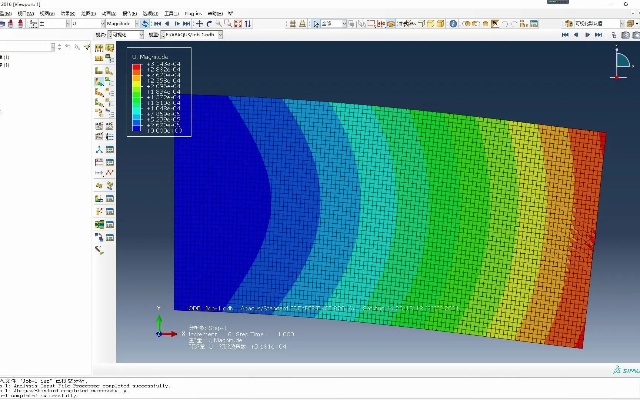Step to next frame in the toolbar
The image size is (640, 400).
click(x=177, y=24)
